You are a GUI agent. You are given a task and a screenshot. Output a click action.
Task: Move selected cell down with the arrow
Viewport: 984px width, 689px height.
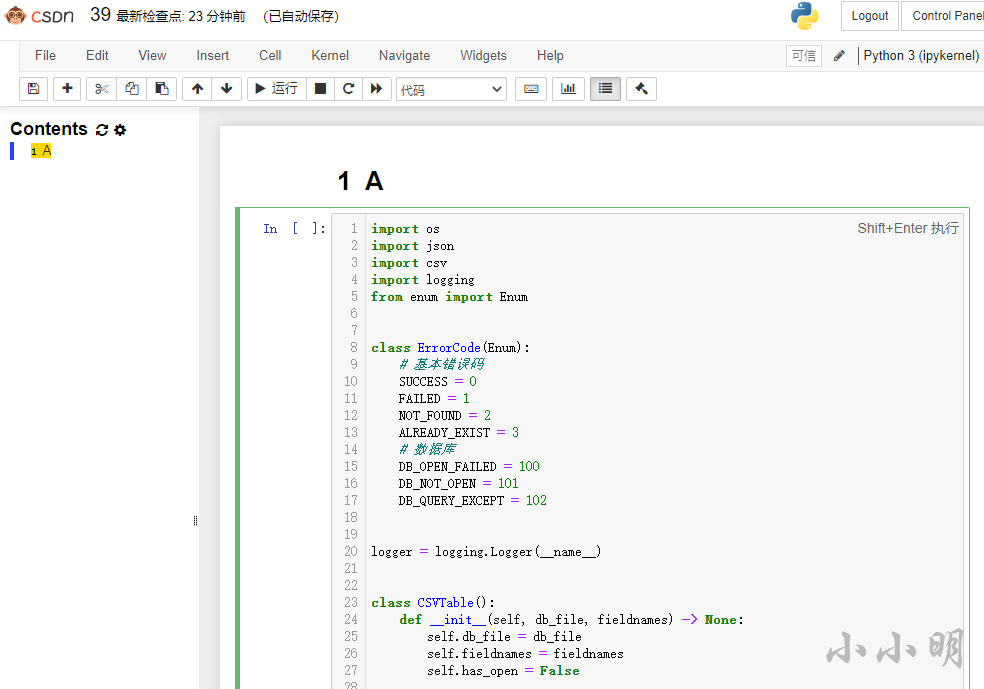coord(227,89)
